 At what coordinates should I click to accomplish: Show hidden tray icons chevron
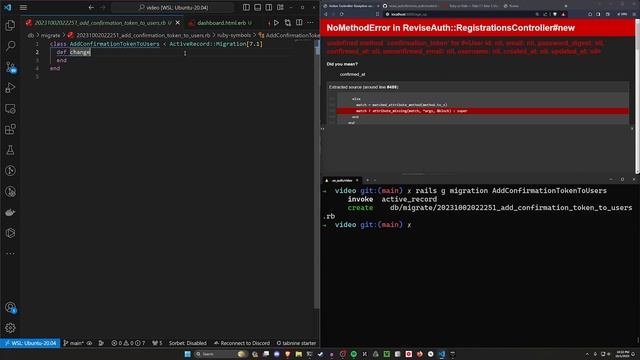(587, 354)
